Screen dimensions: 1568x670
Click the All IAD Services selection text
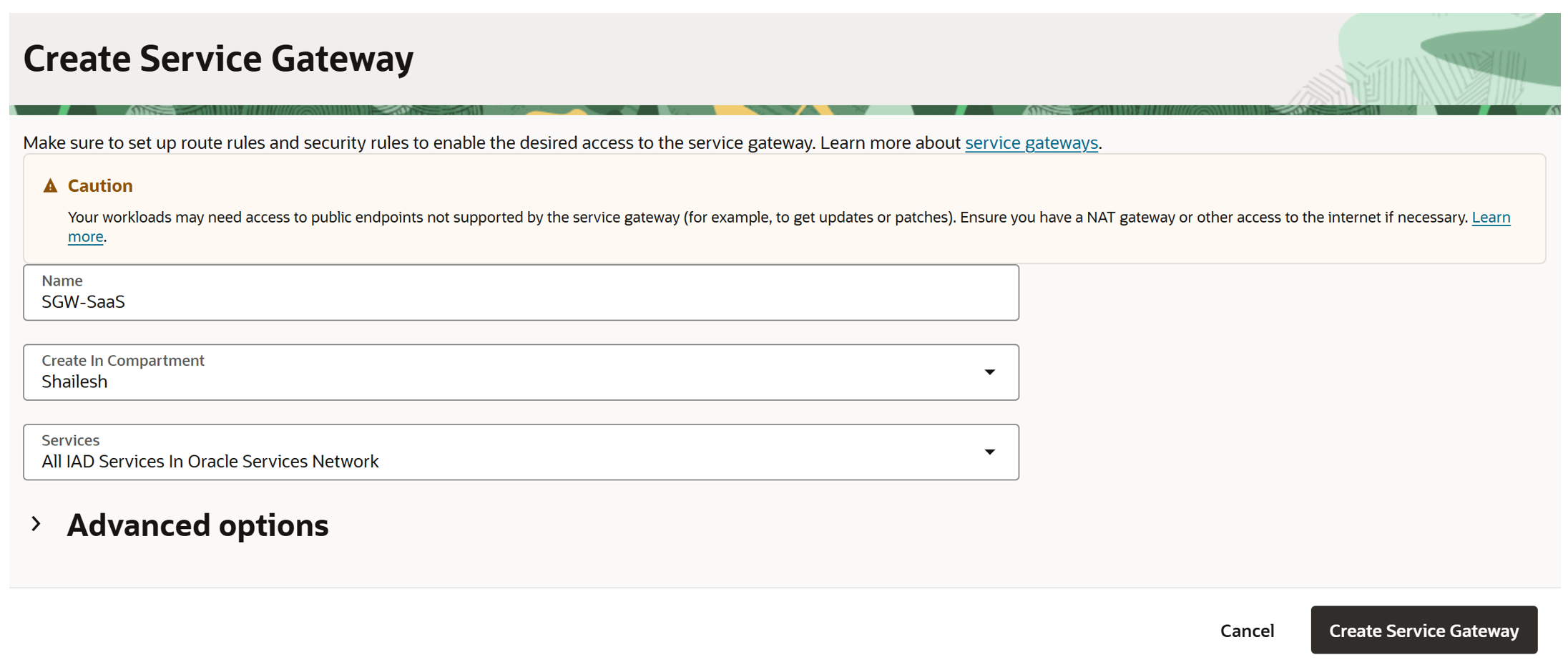pos(210,462)
